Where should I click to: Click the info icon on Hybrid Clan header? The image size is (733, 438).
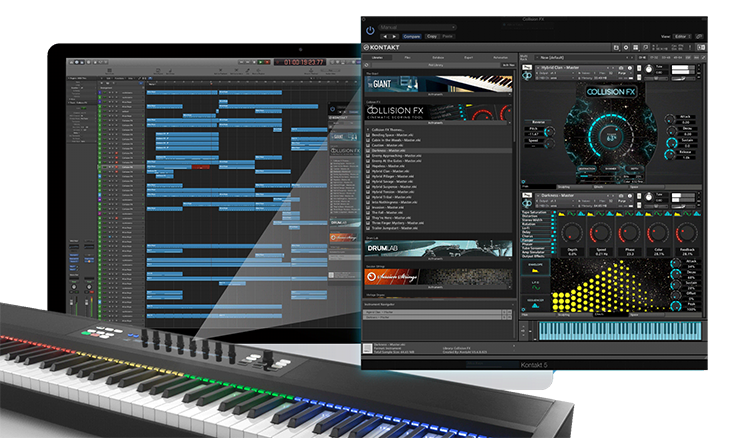[x=630, y=68]
